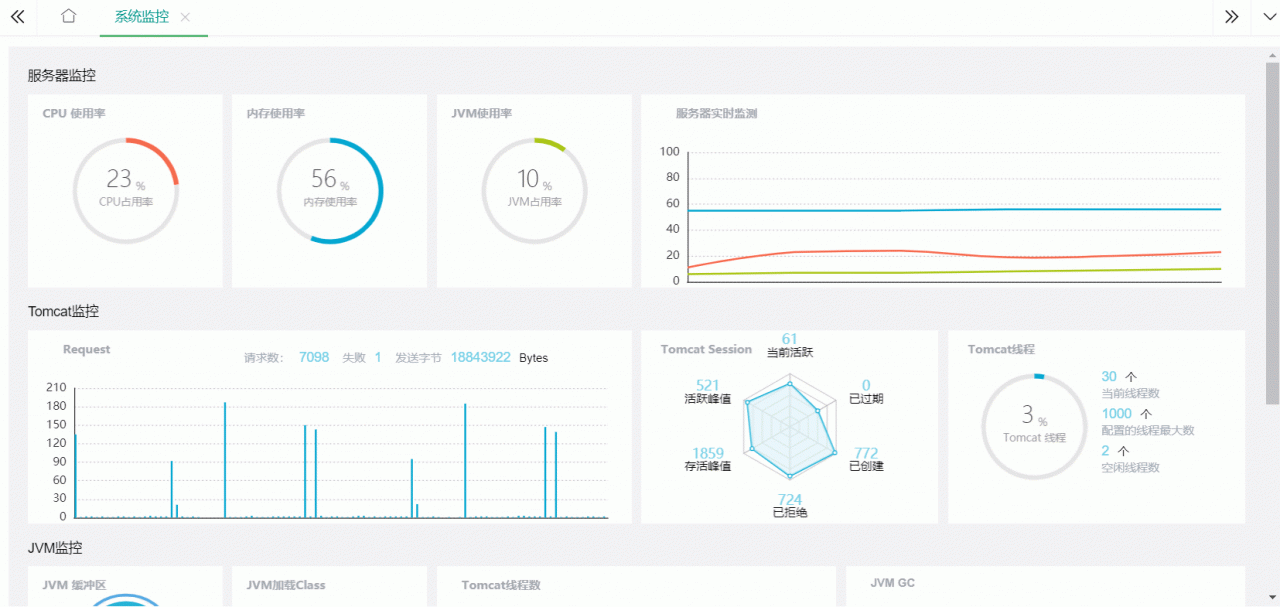Click the JVM 缓冲区 card title
The width and height of the screenshot is (1280, 607).
[75, 585]
